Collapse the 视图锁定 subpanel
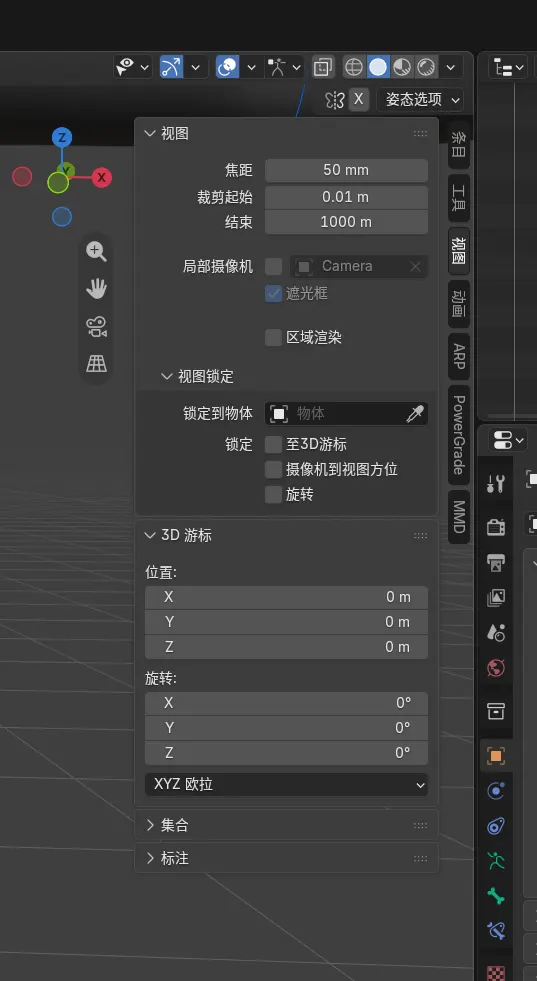Image resolution: width=537 pixels, height=981 pixels. (166, 377)
